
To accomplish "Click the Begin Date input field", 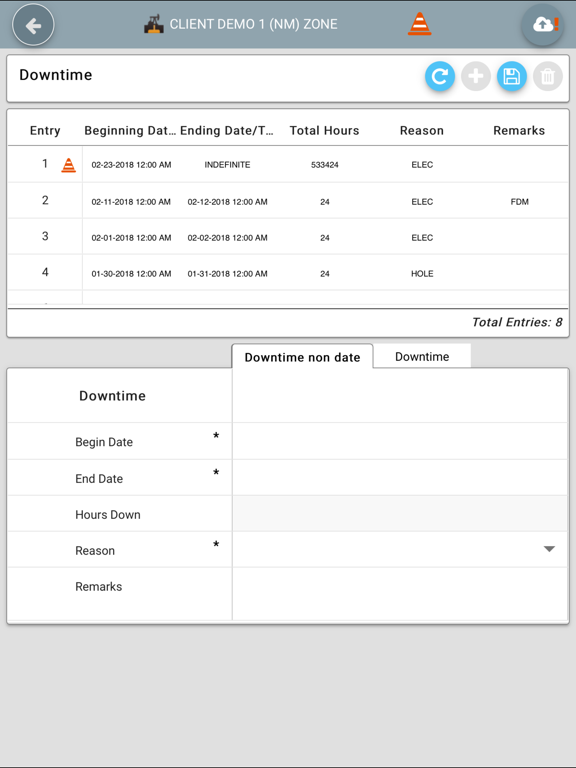I will 400,441.
